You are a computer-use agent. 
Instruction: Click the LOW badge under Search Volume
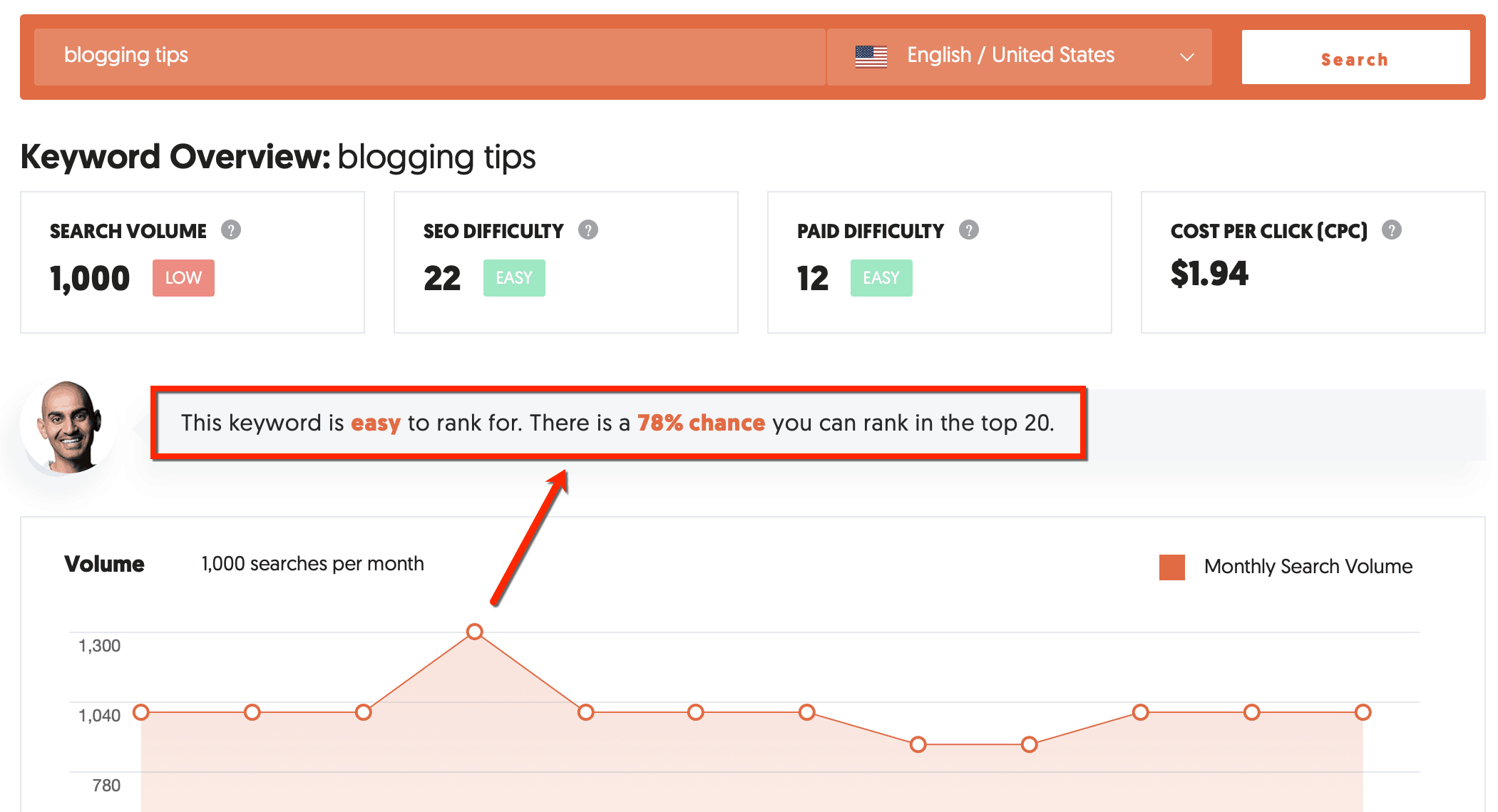pos(183,278)
